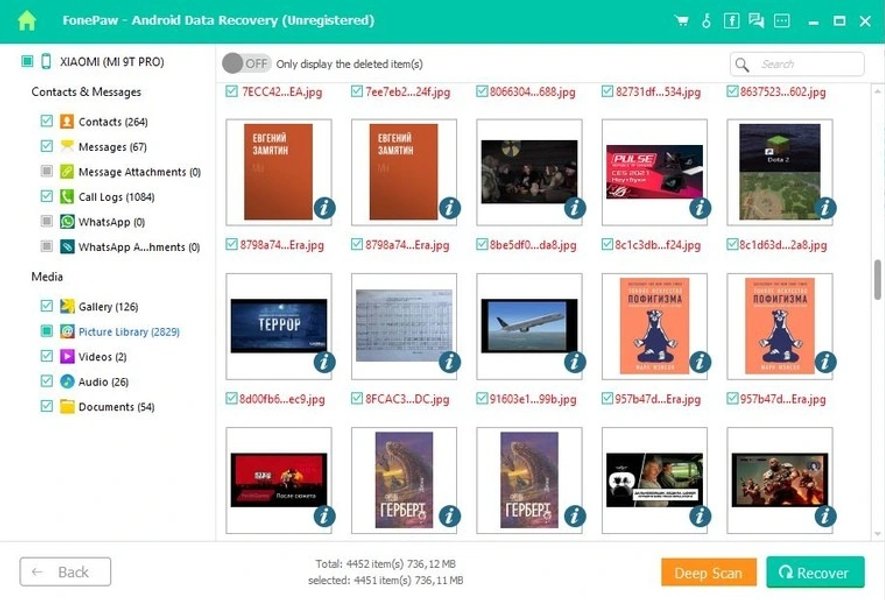The image size is (885, 600).
Task: Open the Facebook share icon
Action: 731,20
